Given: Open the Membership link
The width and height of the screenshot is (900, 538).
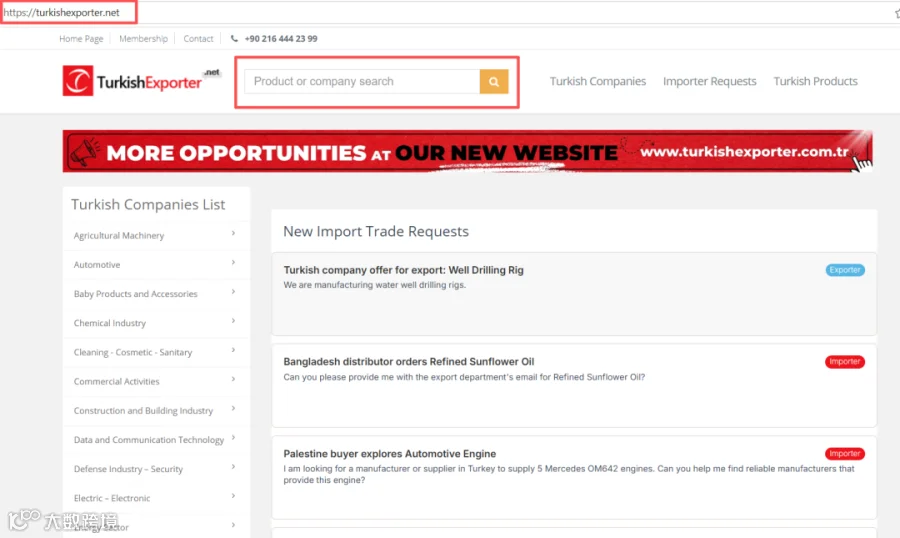Looking at the screenshot, I should pyautogui.click(x=143, y=38).
